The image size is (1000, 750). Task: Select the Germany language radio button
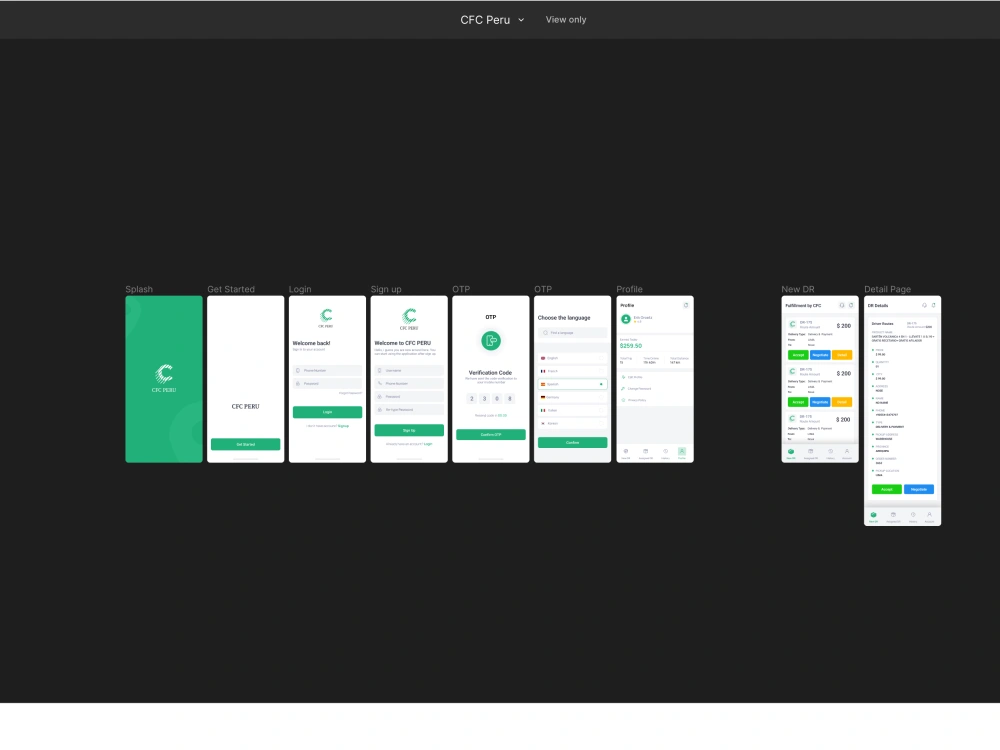click(x=601, y=397)
